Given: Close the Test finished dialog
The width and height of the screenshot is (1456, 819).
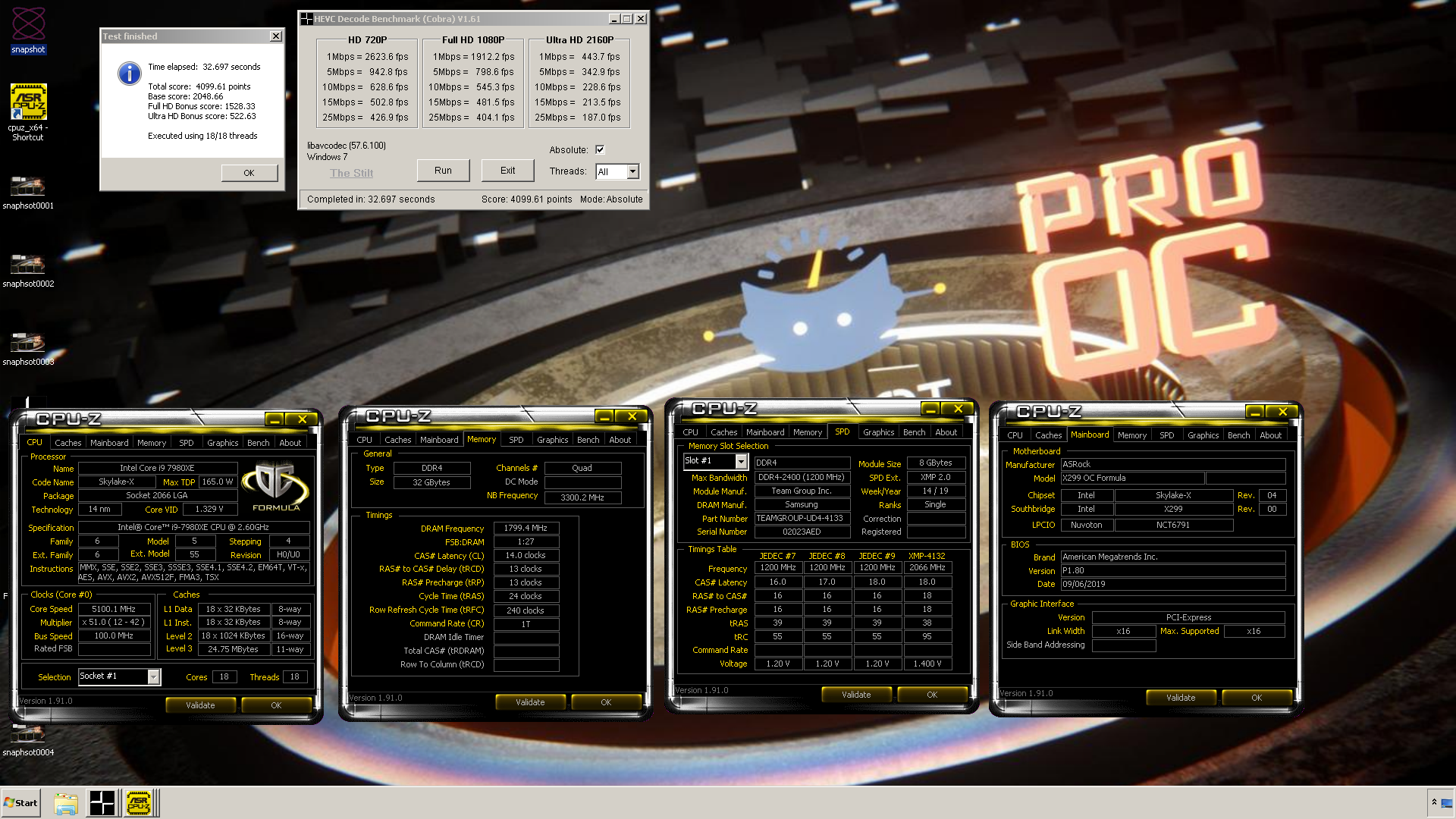Looking at the screenshot, I should pos(276,36).
